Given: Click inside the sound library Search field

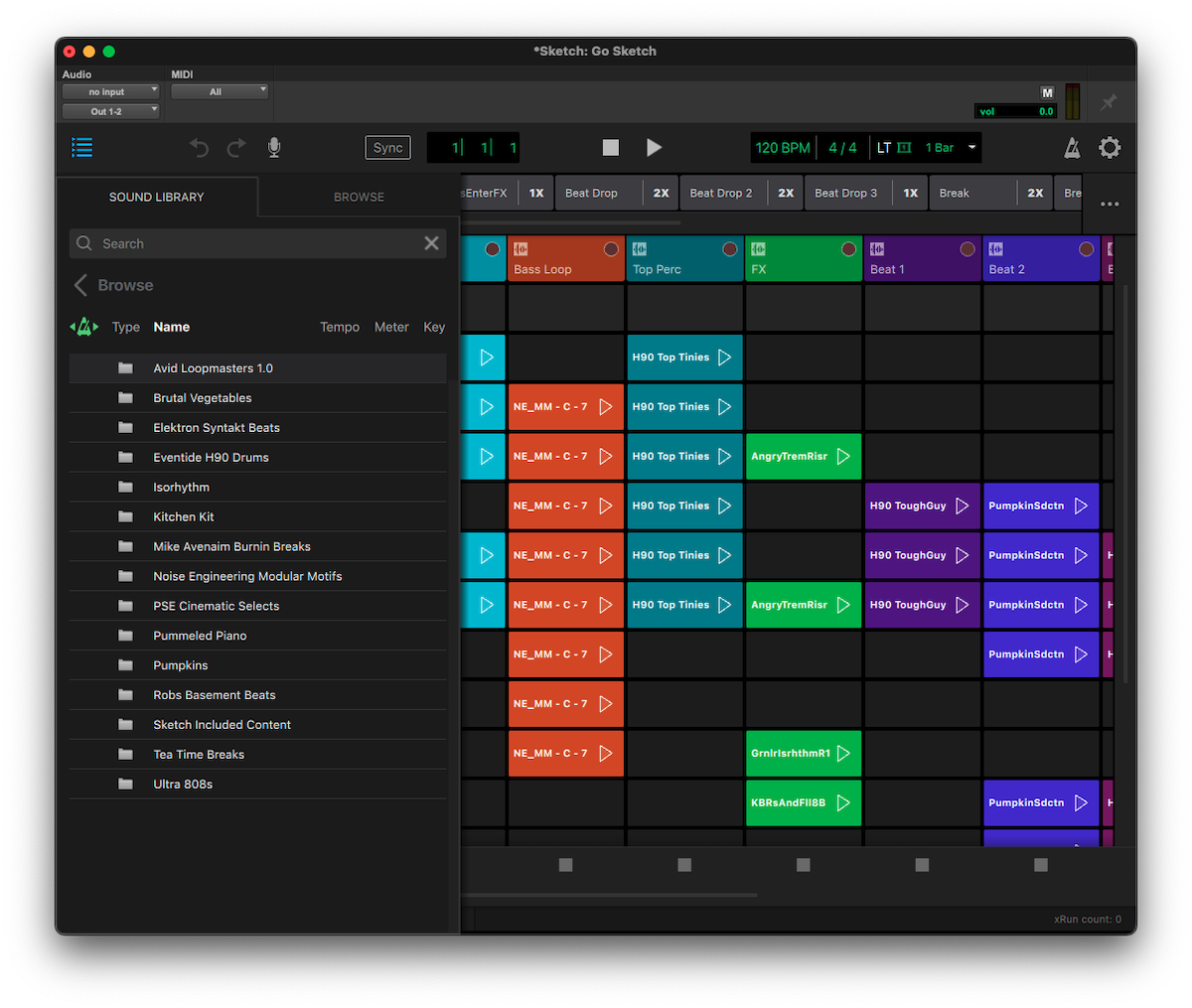Looking at the screenshot, I should pos(248,242).
